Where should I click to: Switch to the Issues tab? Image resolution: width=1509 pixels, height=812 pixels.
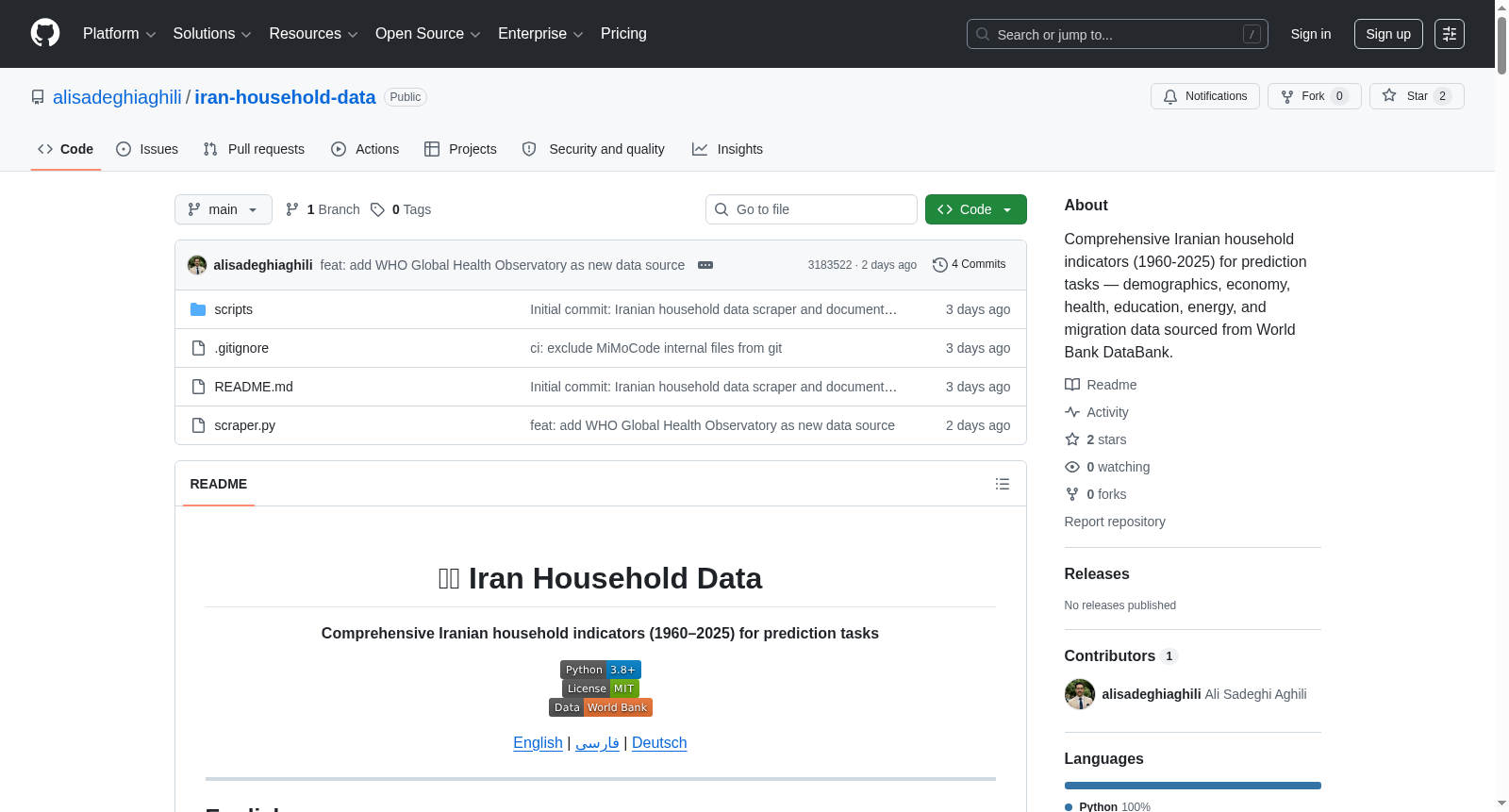click(x=147, y=149)
